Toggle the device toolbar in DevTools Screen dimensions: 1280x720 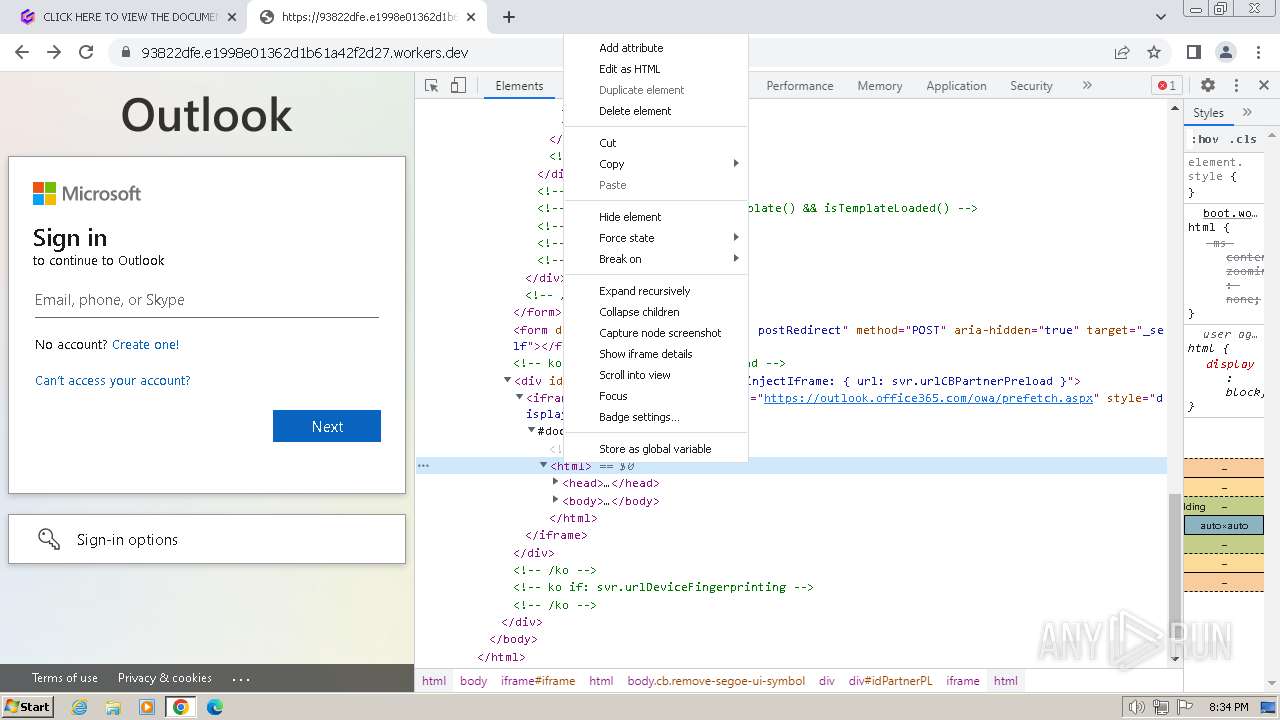tap(458, 86)
